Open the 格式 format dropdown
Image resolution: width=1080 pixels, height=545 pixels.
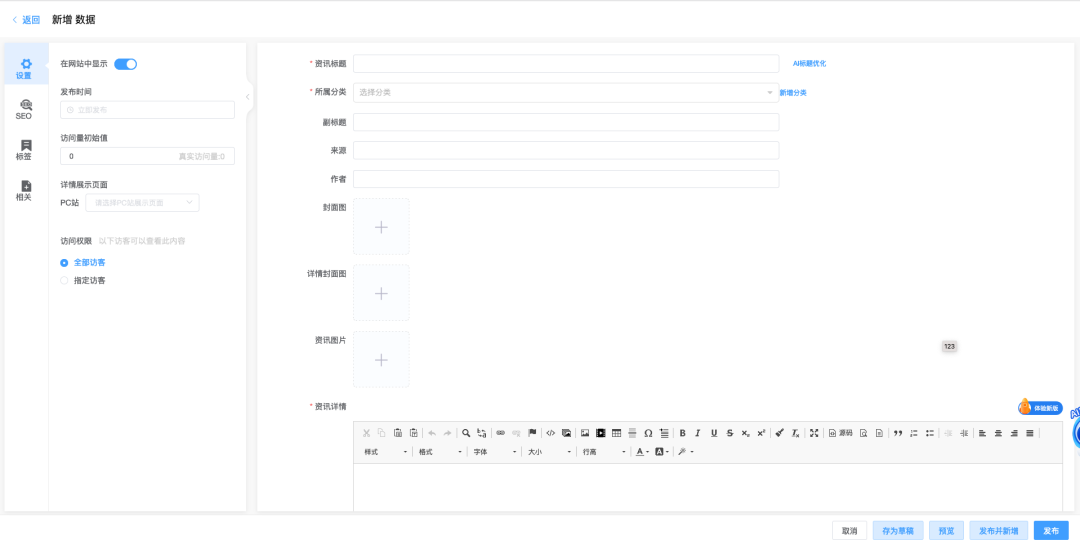tap(441, 452)
